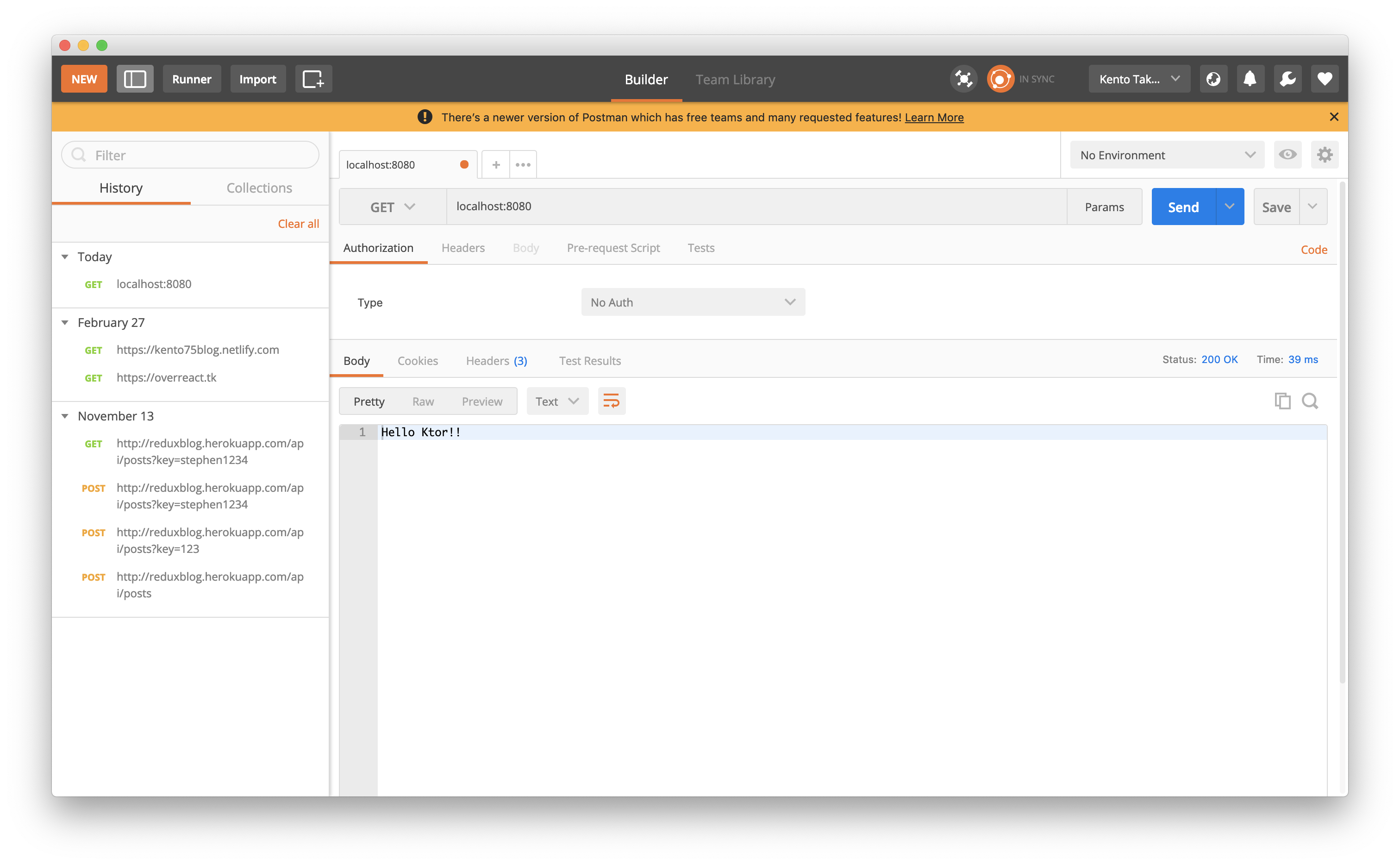Viewport: 1400px width, 865px height.
Task: Open the interceptor satellite icon
Action: (x=963, y=79)
